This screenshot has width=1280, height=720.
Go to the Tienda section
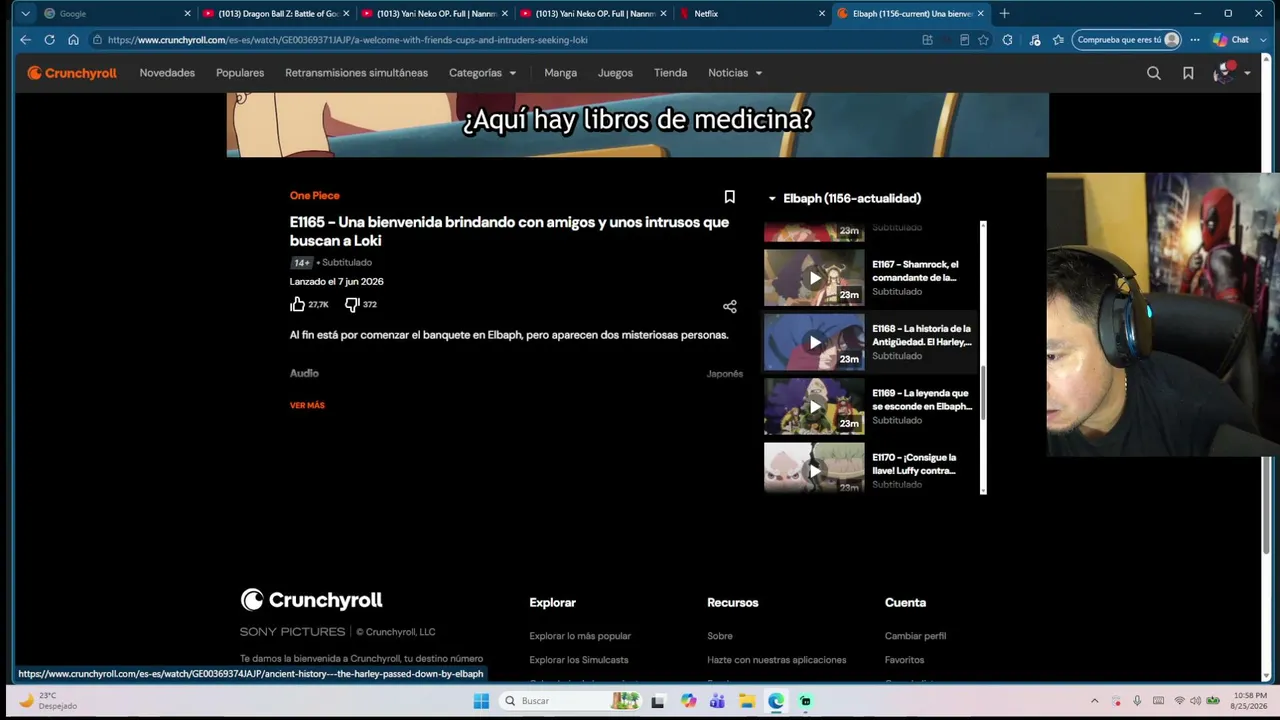[670, 73]
